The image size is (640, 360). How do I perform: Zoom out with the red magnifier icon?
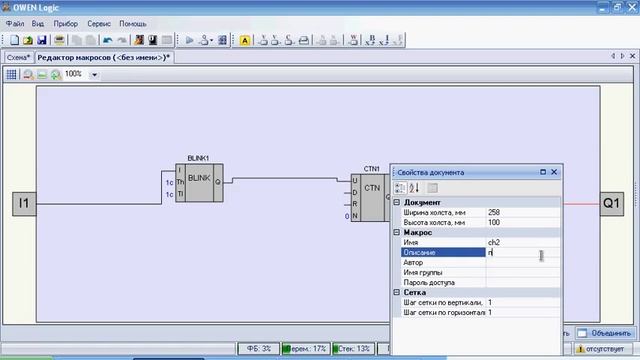pos(28,74)
